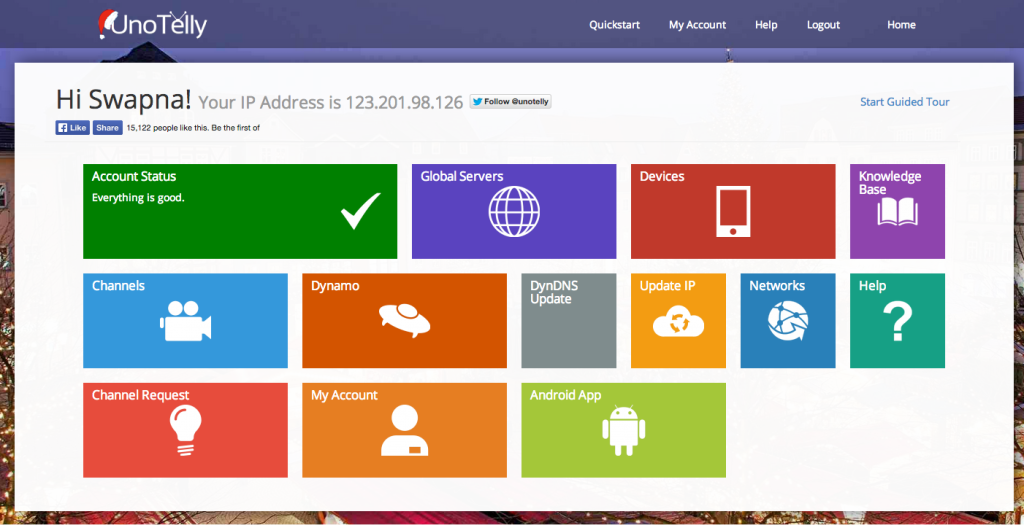Click the Networks tile title
This screenshot has width=1024, height=525.
click(777, 286)
